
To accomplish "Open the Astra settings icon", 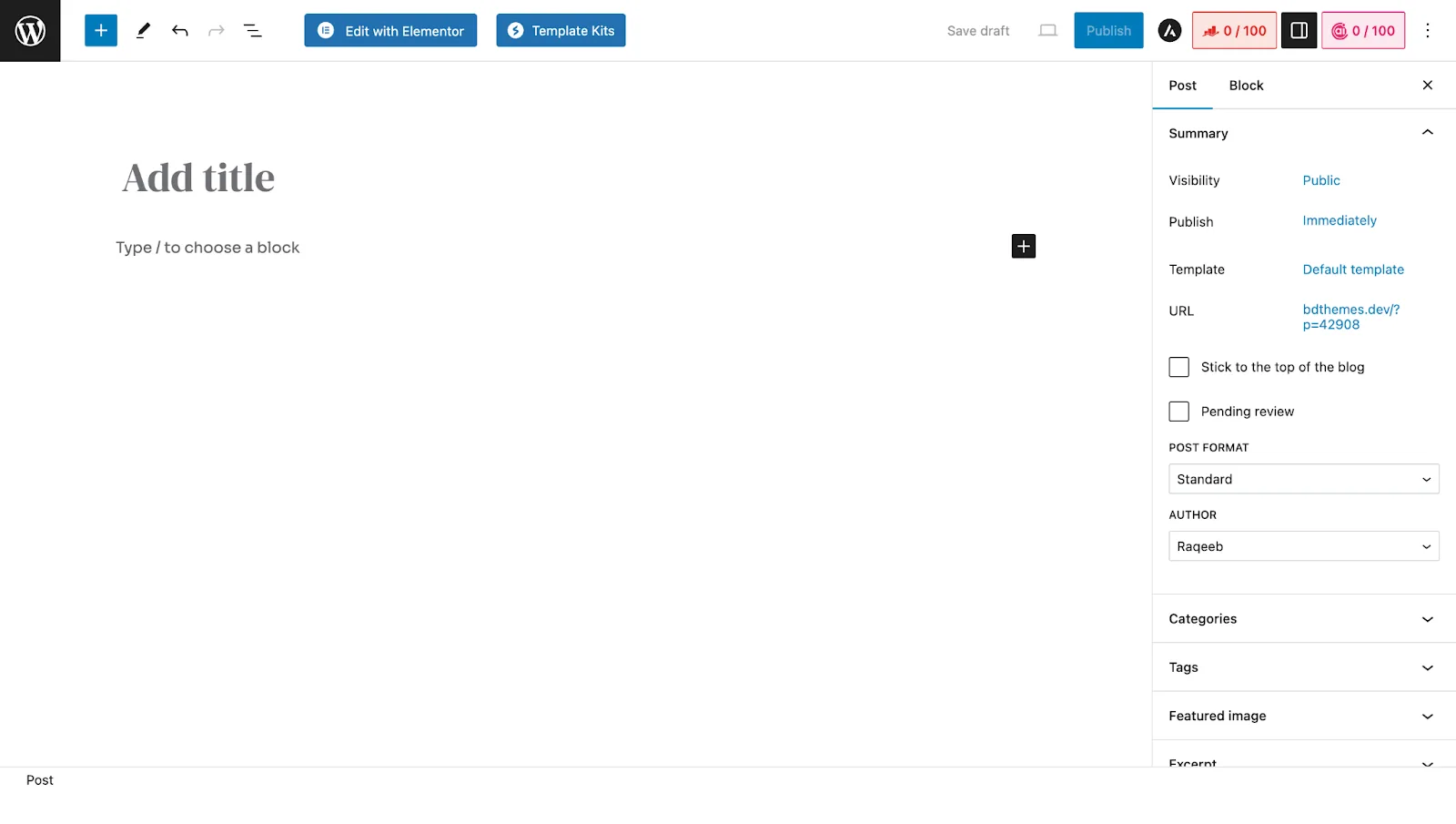I will 1169,31.
